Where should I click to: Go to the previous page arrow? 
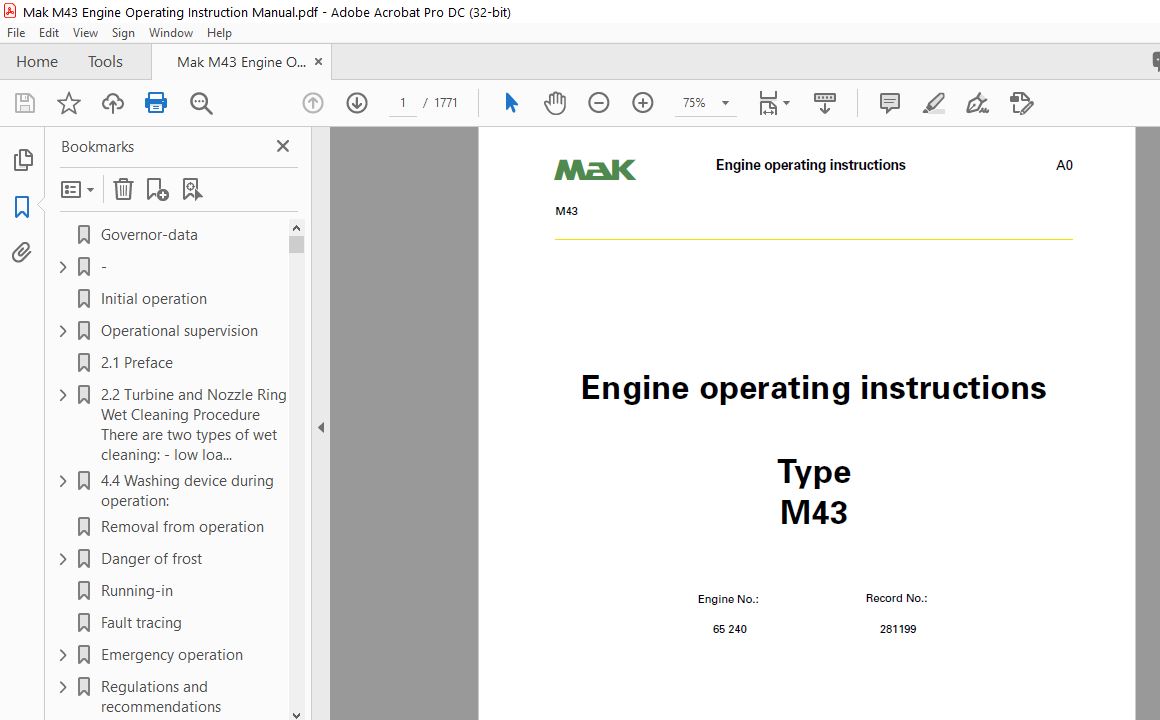313,103
